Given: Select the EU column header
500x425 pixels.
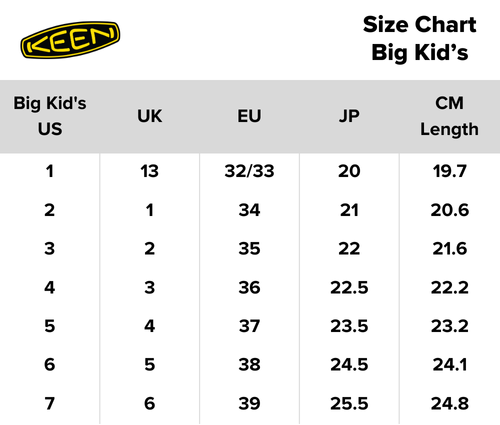Looking at the screenshot, I should pyautogui.click(x=249, y=116).
